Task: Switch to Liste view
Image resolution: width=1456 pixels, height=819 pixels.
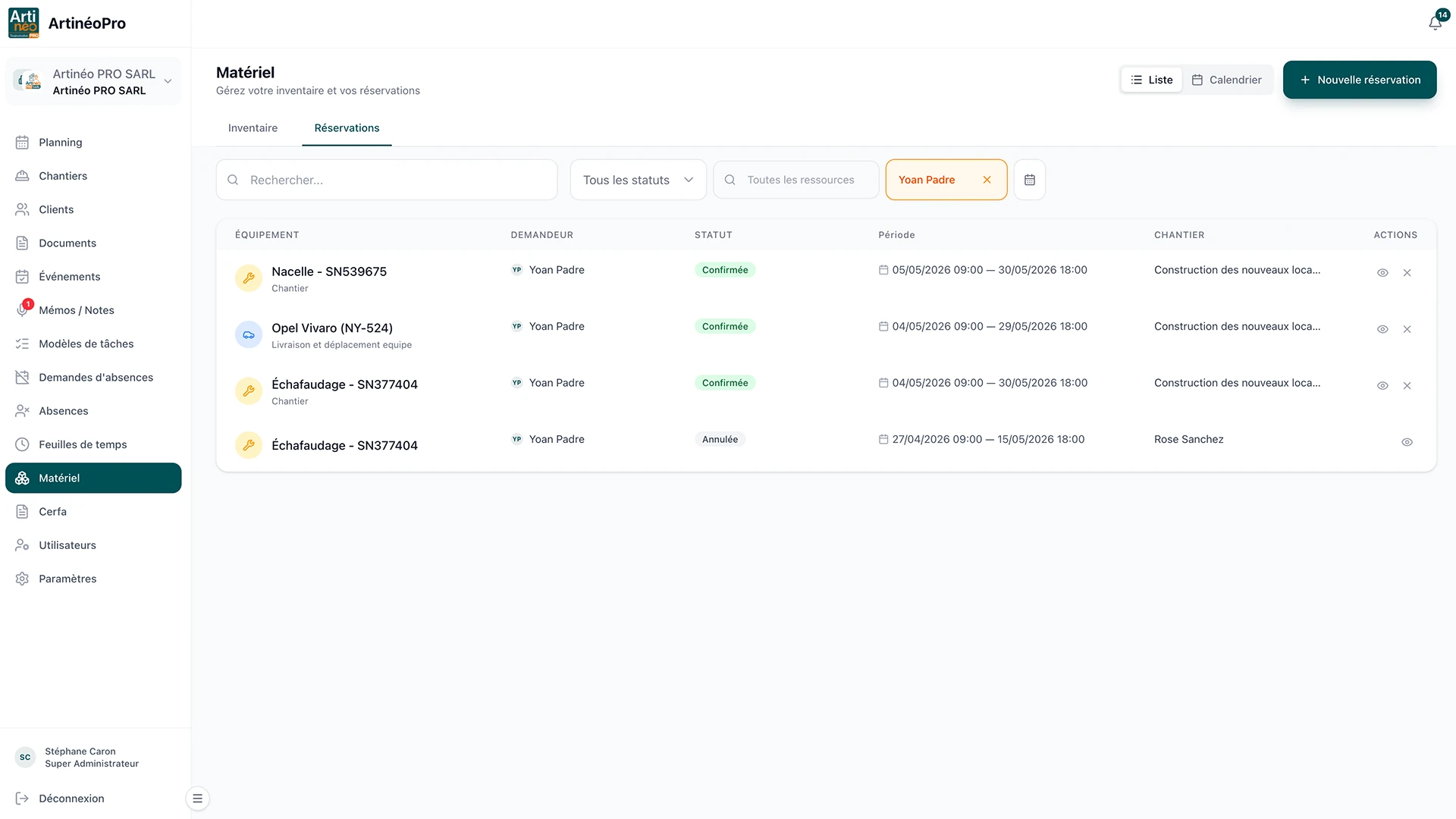Action: click(x=1151, y=80)
